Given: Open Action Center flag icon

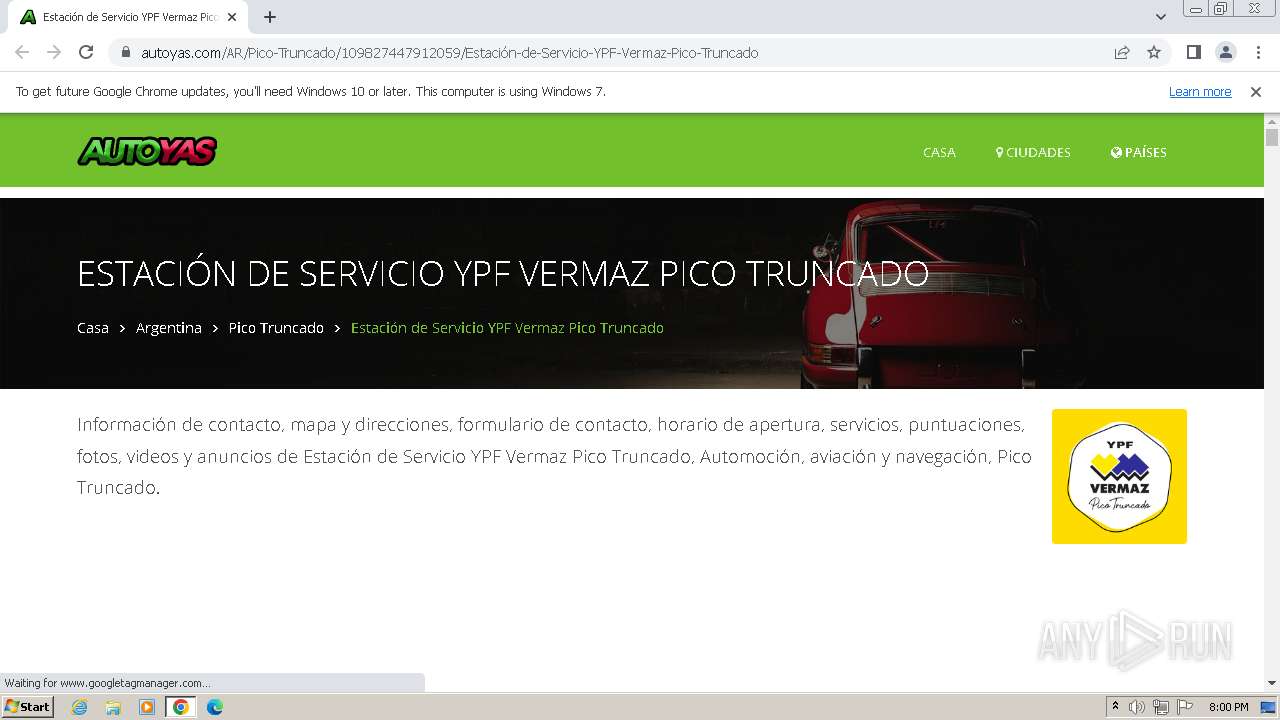Looking at the screenshot, I should tap(1184, 707).
